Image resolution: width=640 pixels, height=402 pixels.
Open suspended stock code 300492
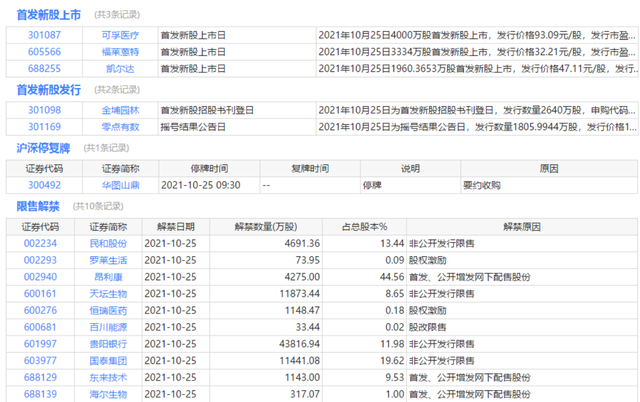44,185
